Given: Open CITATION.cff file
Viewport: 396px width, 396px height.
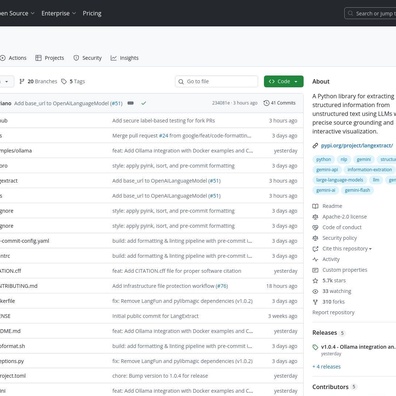Looking at the screenshot, I should coord(10,271).
